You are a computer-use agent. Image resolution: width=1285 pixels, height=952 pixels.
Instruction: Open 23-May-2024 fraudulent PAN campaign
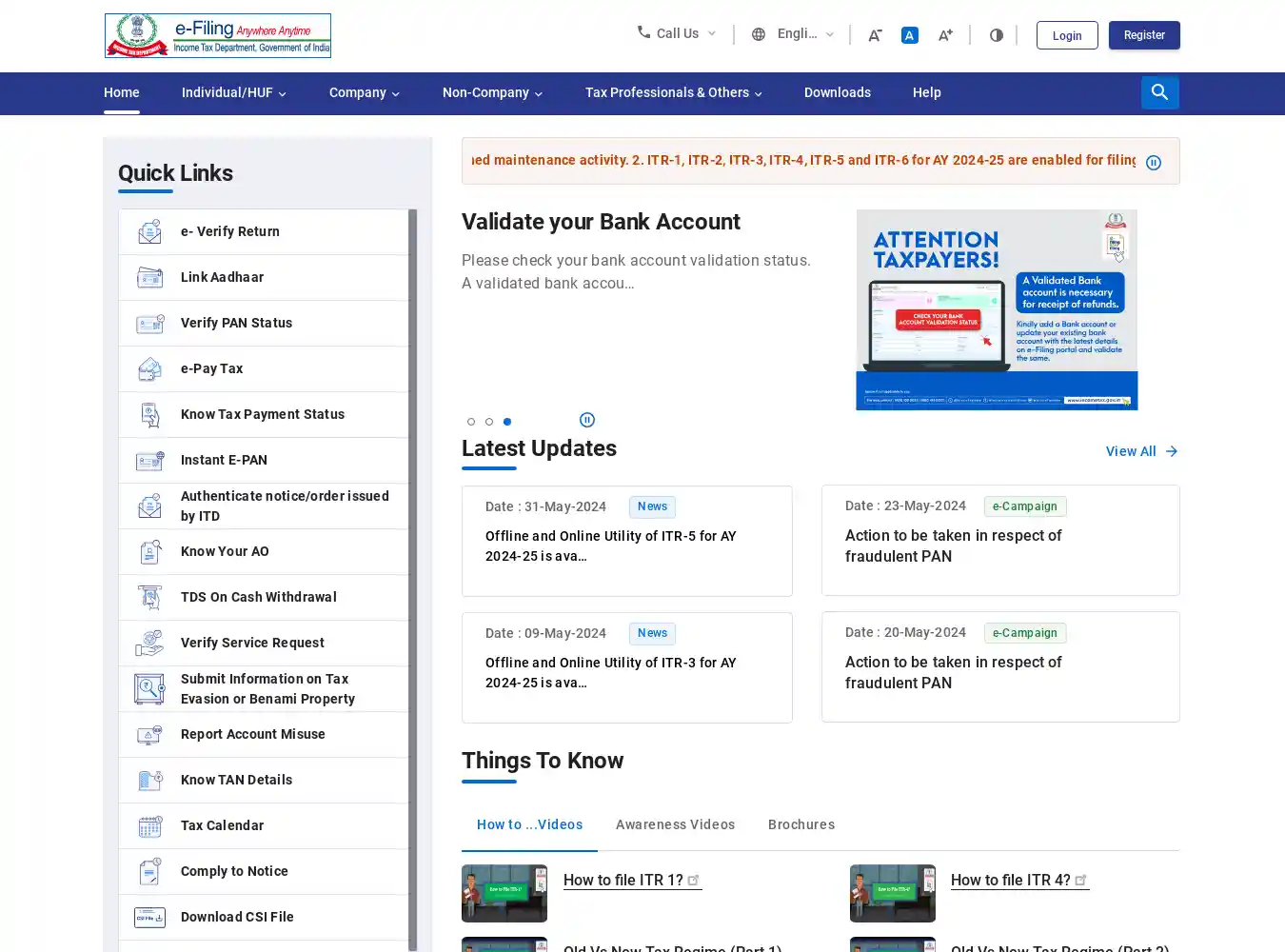pyautogui.click(x=1000, y=541)
